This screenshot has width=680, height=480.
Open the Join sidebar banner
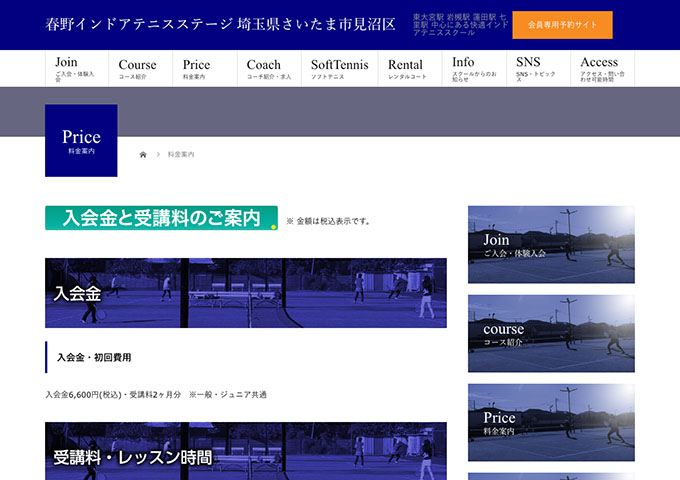(x=551, y=245)
